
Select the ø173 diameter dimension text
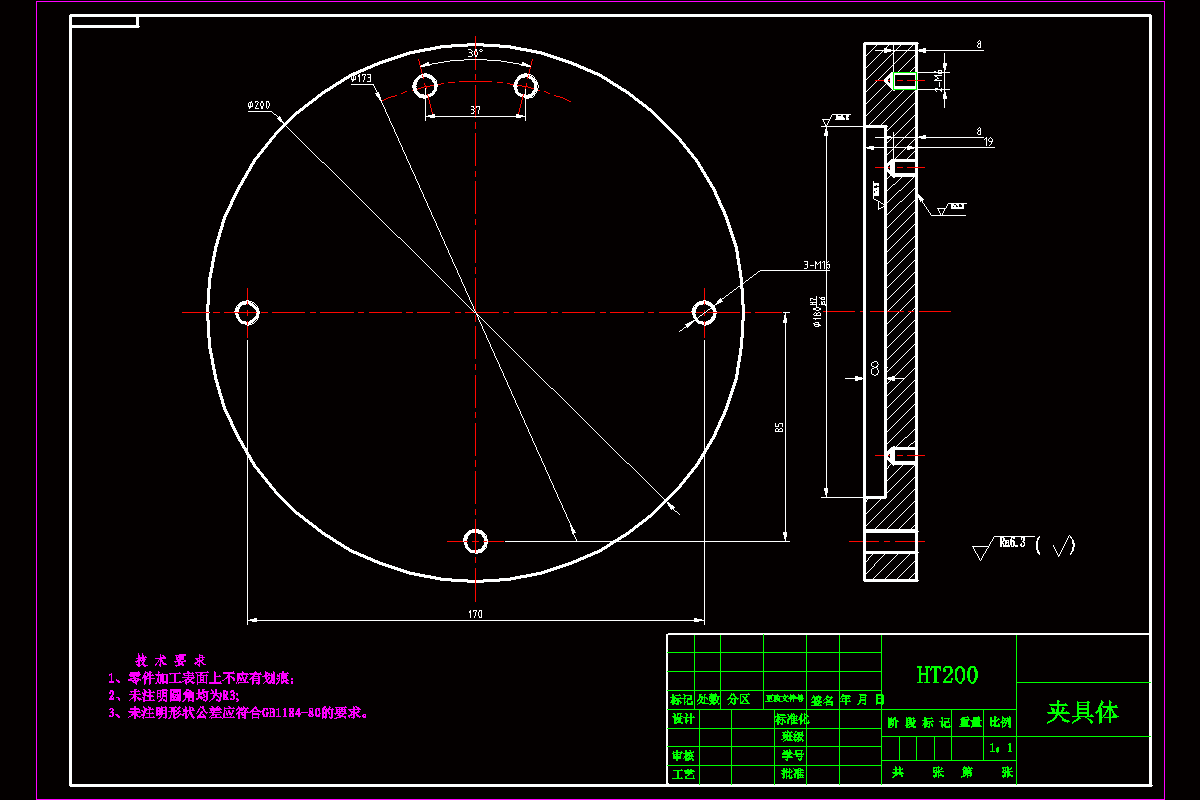coord(361,77)
